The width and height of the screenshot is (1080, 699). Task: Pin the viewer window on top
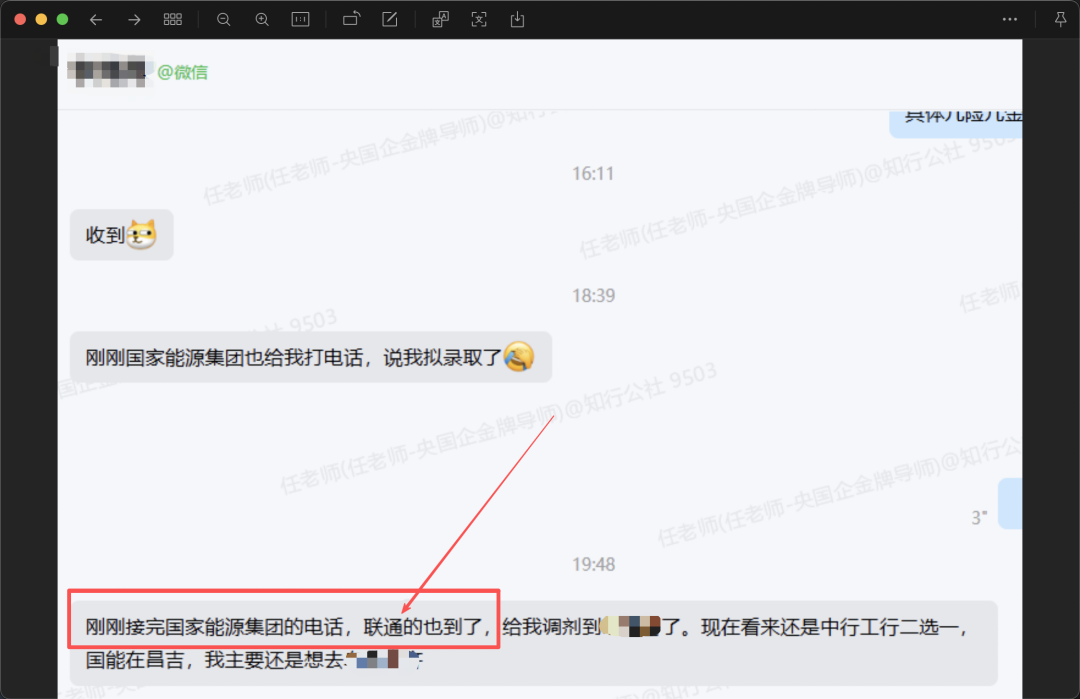click(1061, 19)
